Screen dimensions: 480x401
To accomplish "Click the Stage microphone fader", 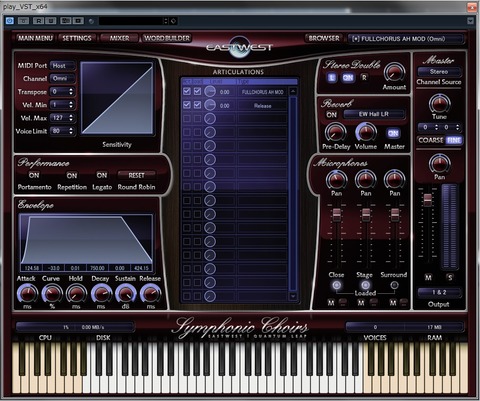I will 366,215.
